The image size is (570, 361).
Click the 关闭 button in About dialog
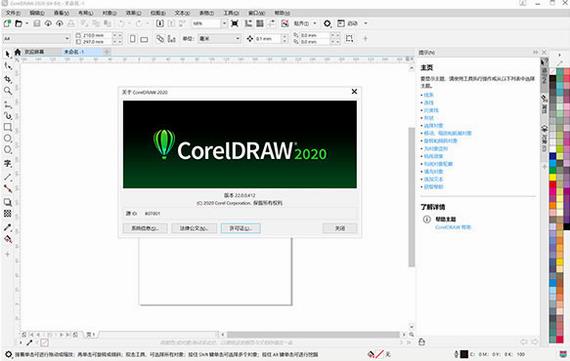pyautogui.click(x=340, y=228)
